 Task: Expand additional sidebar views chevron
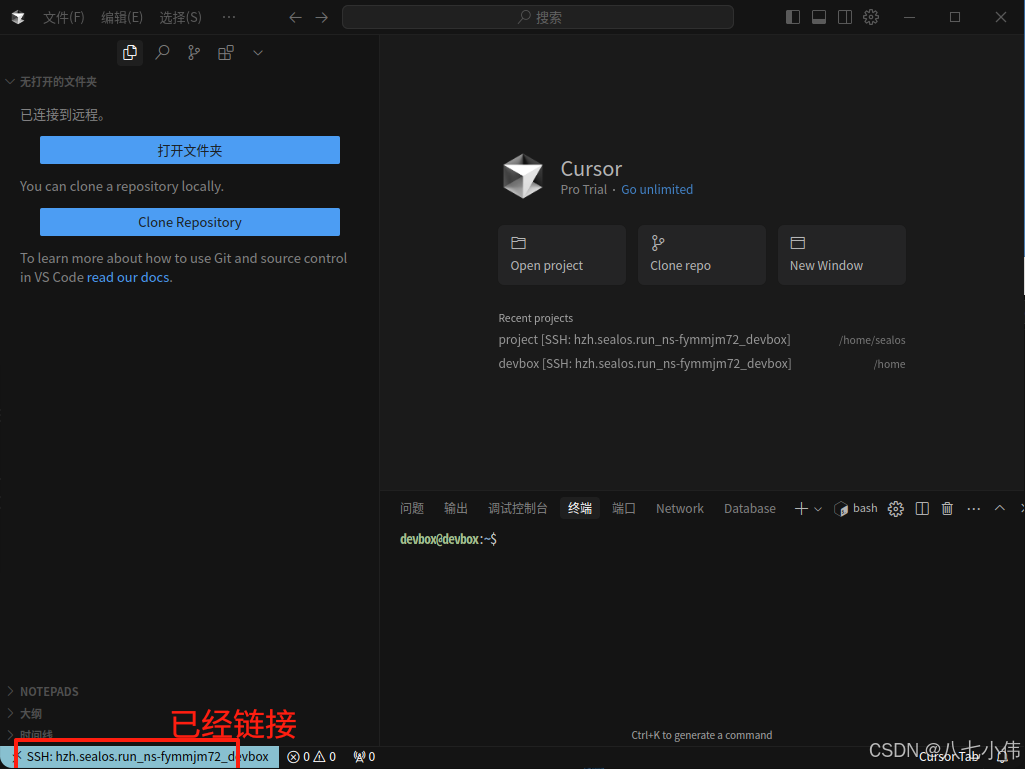258,53
